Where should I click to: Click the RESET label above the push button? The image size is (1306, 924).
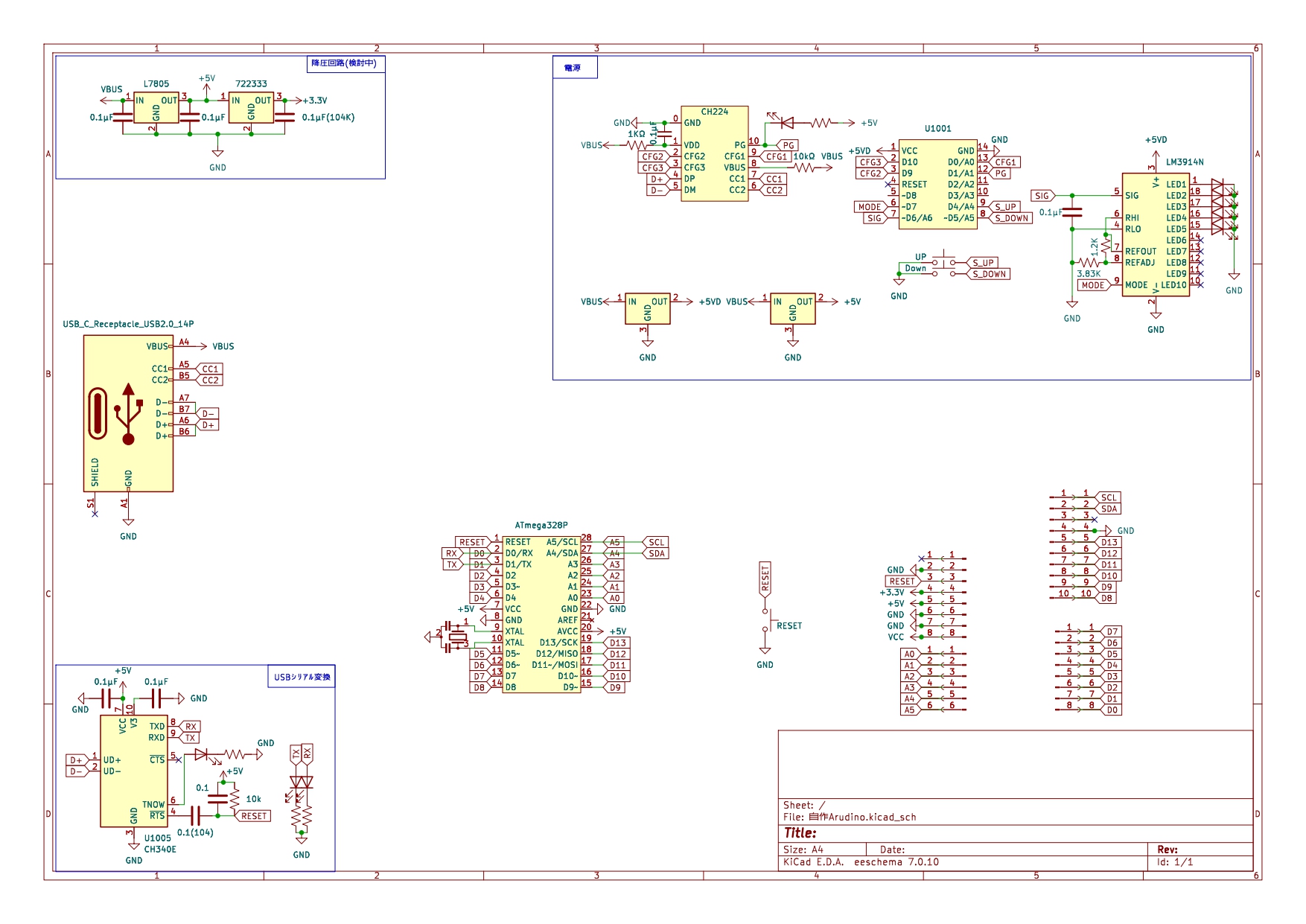(x=765, y=578)
